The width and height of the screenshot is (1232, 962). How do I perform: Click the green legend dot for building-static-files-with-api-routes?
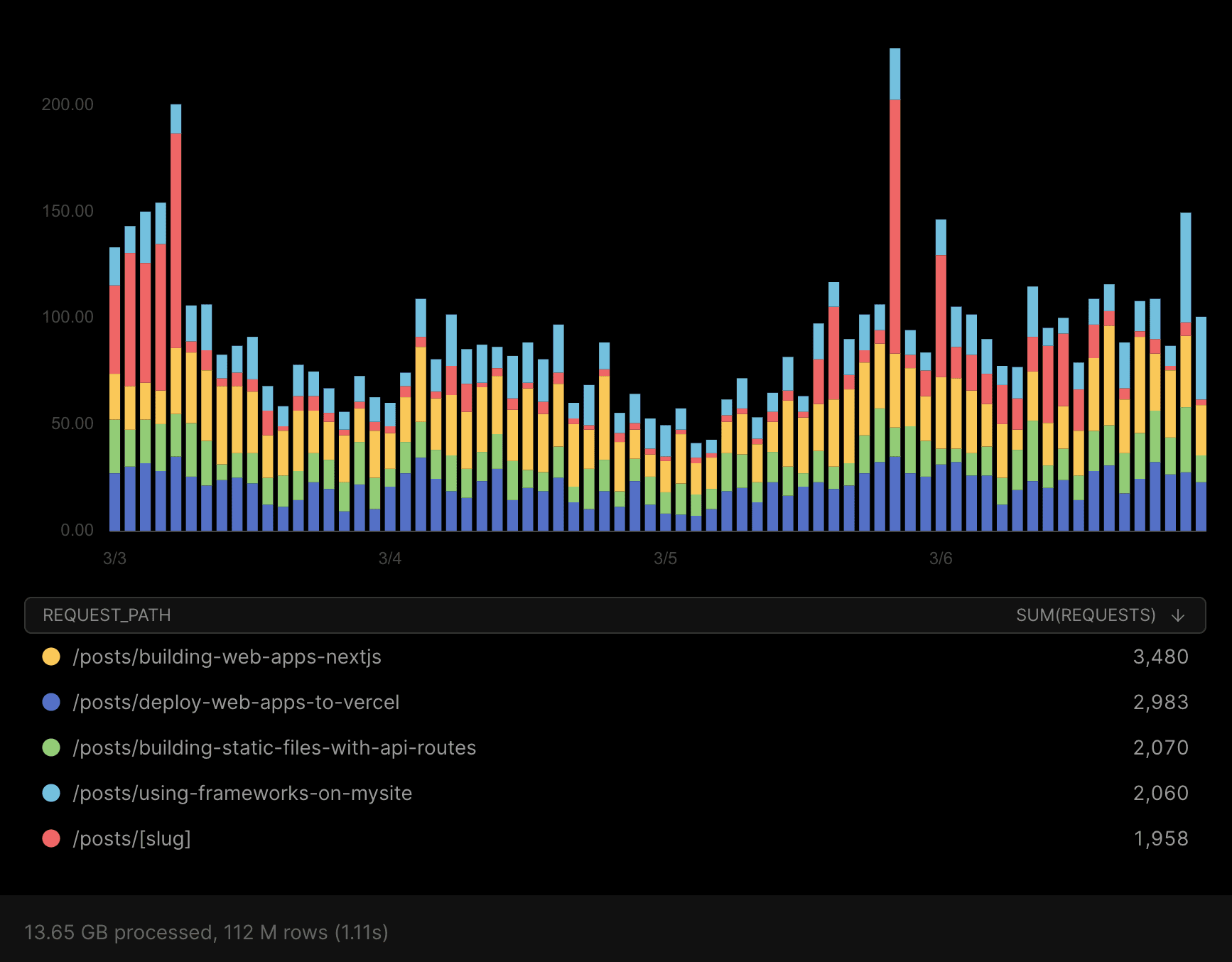[52, 747]
